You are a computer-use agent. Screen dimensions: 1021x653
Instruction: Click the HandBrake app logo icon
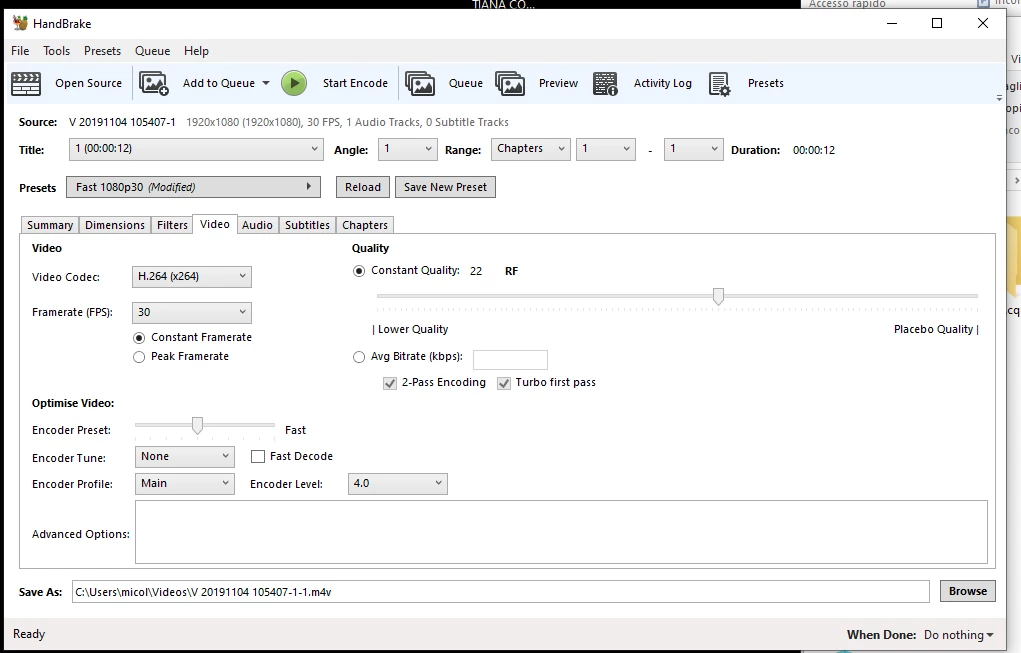(x=20, y=23)
